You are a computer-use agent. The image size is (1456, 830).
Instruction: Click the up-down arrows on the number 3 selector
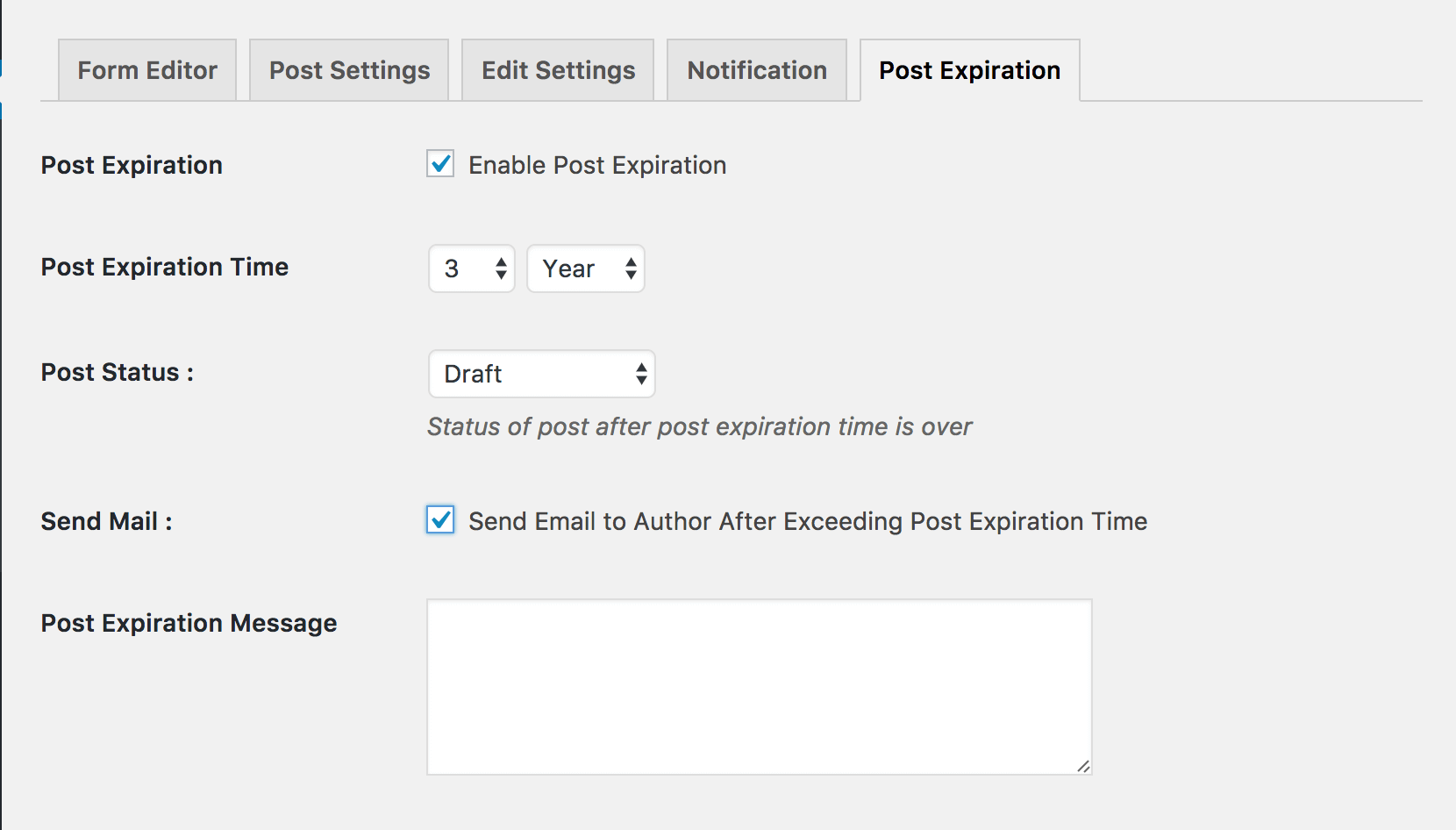[501, 268]
